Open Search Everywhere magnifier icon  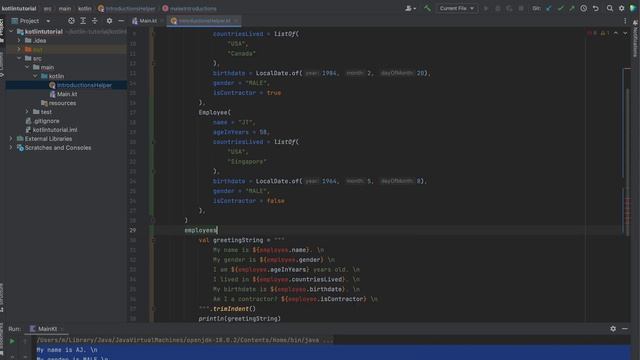click(x=609, y=8)
